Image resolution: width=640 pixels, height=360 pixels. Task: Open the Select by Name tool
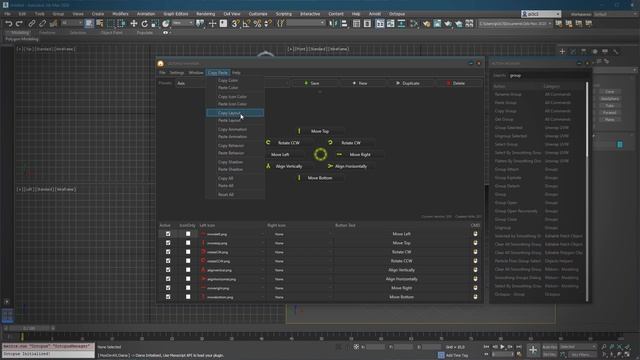pyautogui.click(x=100, y=24)
